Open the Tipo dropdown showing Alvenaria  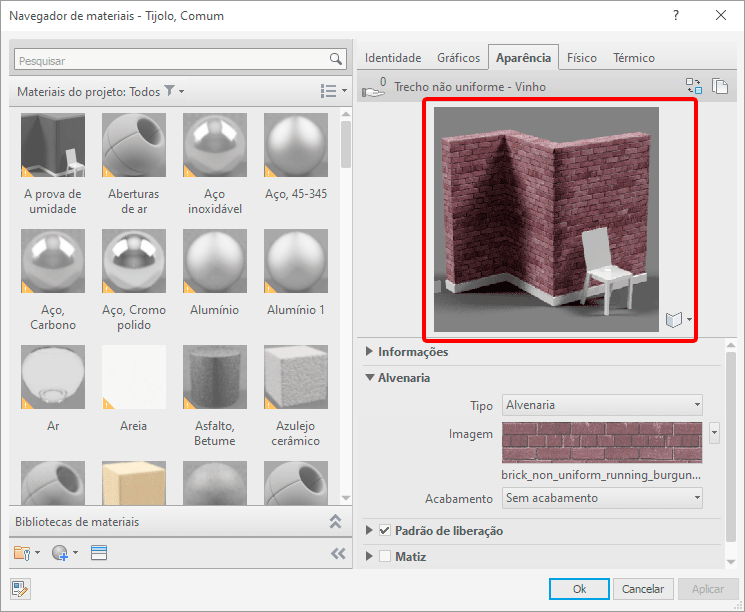coord(602,405)
